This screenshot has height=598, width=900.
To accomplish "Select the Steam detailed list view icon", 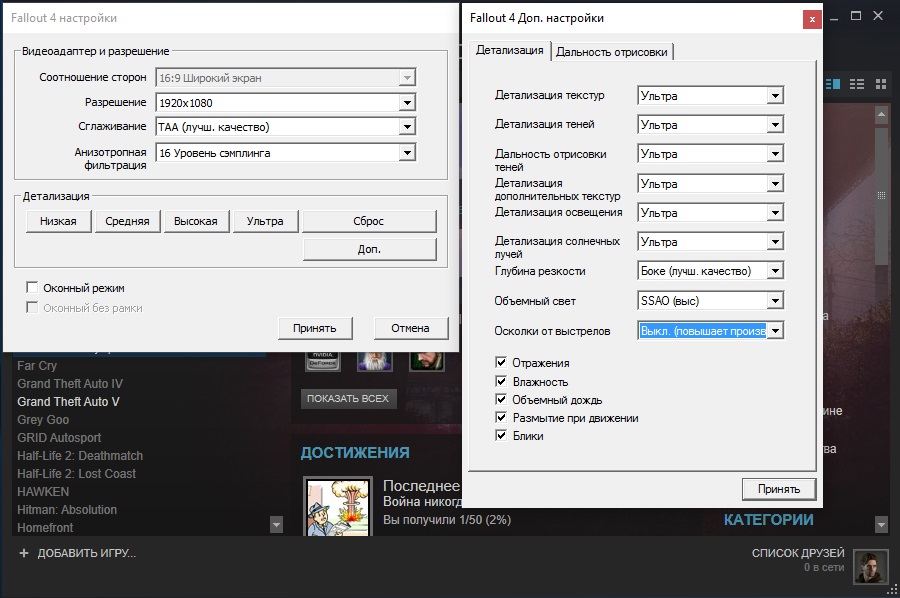I will tap(833, 84).
